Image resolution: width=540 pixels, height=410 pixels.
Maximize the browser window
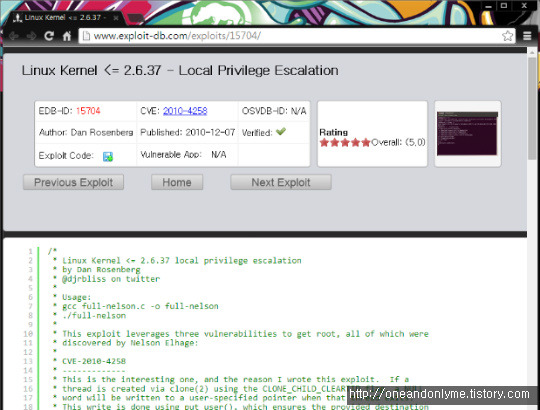[x=504, y=6]
